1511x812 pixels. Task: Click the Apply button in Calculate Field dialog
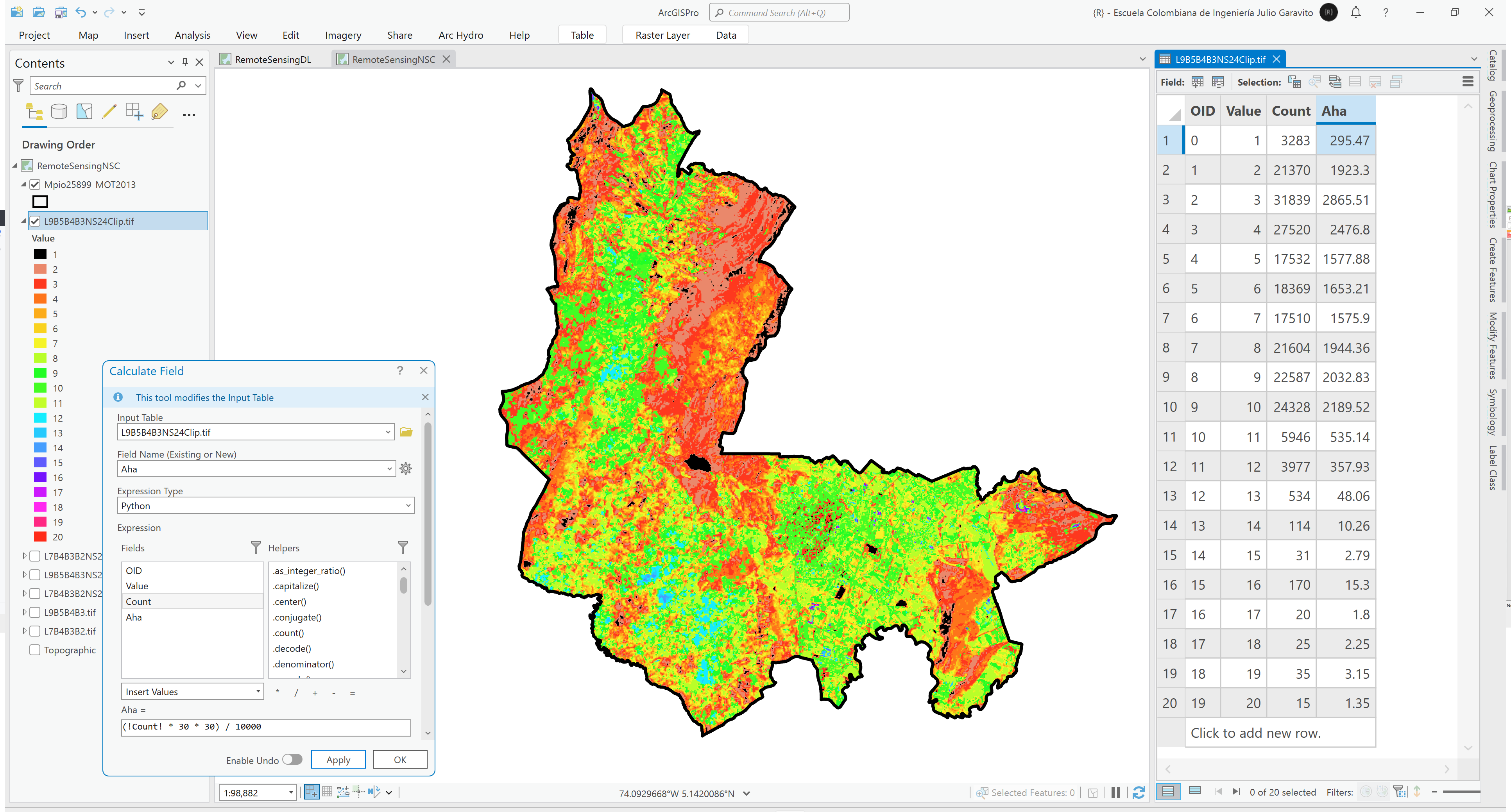pos(338,759)
